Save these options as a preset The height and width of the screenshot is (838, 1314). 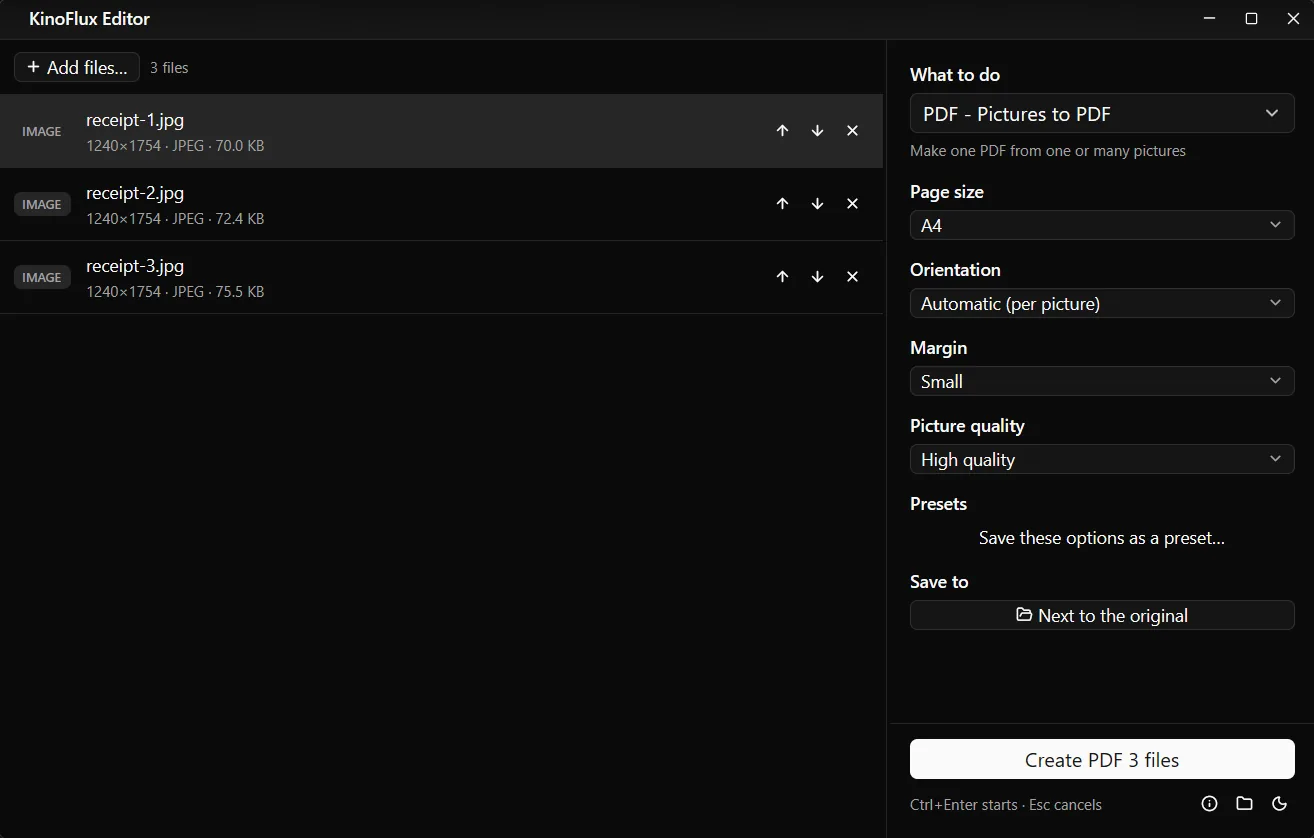tap(1102, 538)
